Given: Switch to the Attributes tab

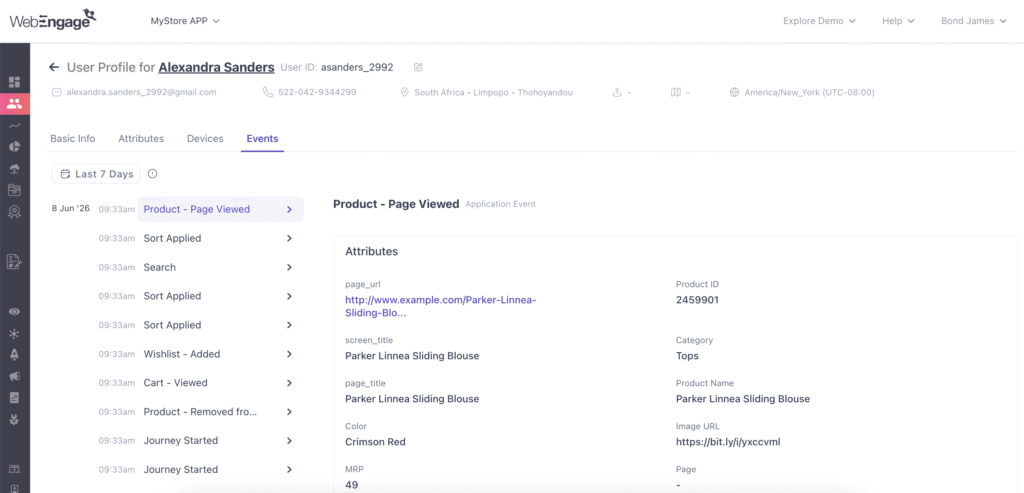Looking at the screenshot, I should [141, 138].
